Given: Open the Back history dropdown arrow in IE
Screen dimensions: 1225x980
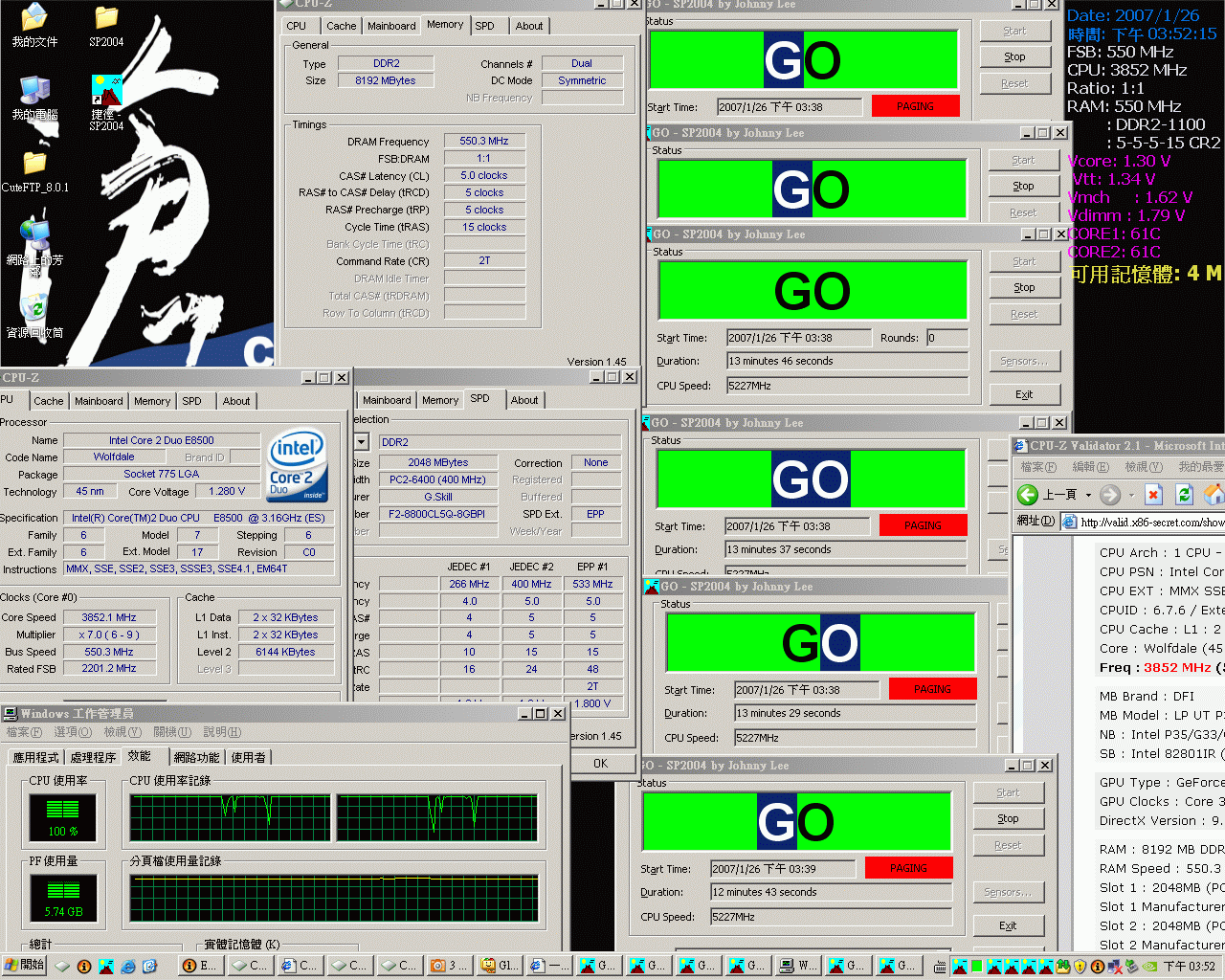Looking at the screenshot, I should click(1088, 495).
